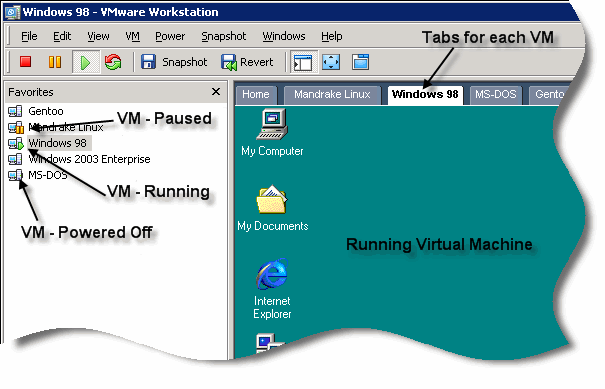
Task: Click the MS-DOS VM icon in Favorites
Action: click(15, 175)
